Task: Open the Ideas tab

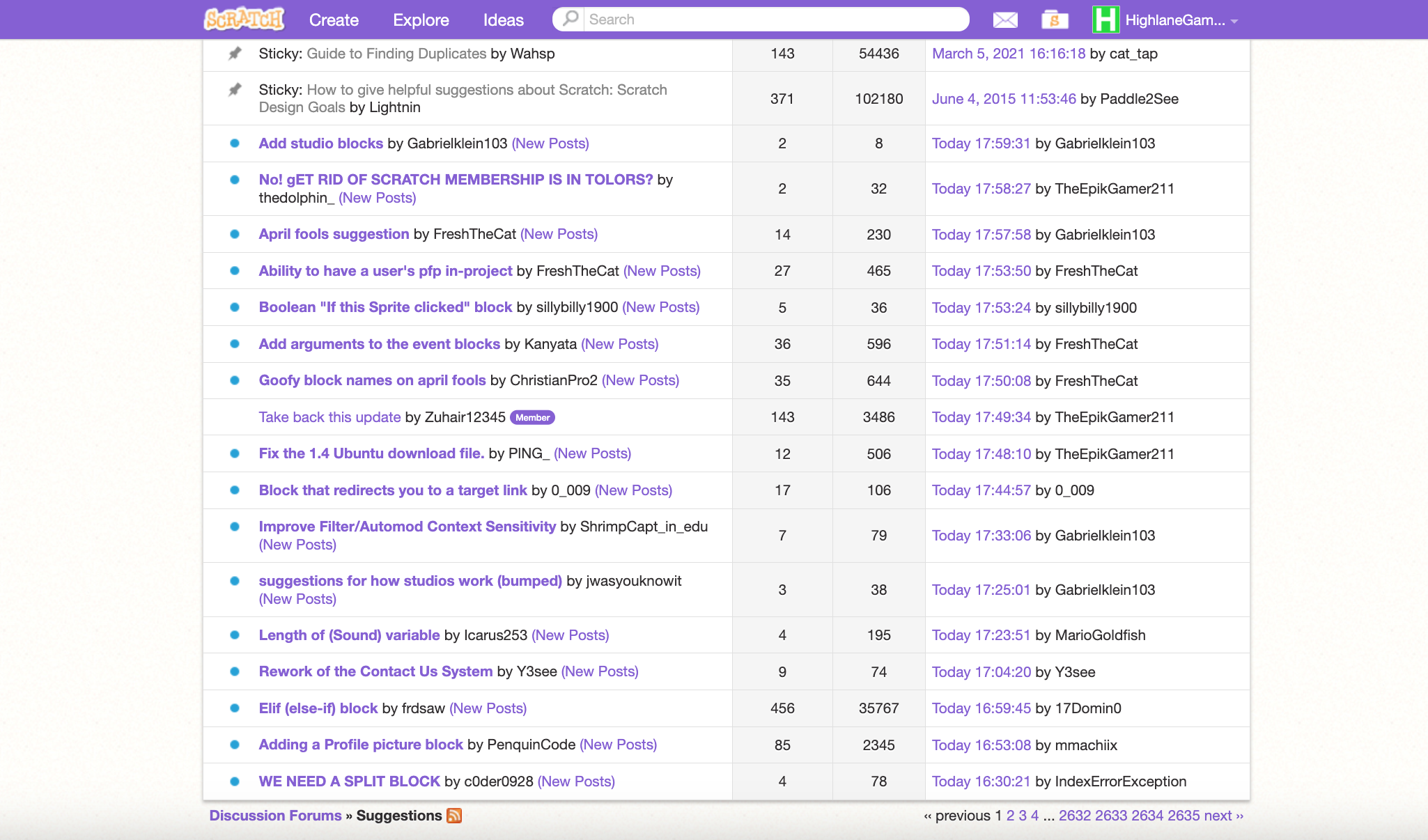Action: tap(503, 20)
